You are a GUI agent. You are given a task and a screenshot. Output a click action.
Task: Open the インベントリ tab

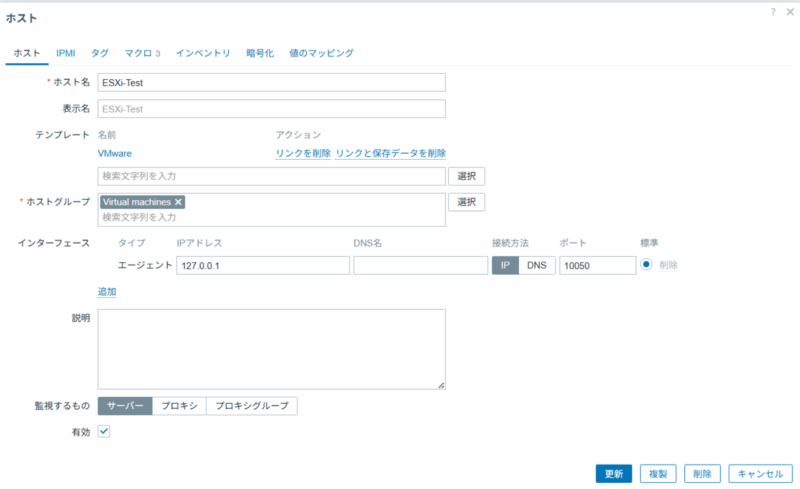(203, 52)
